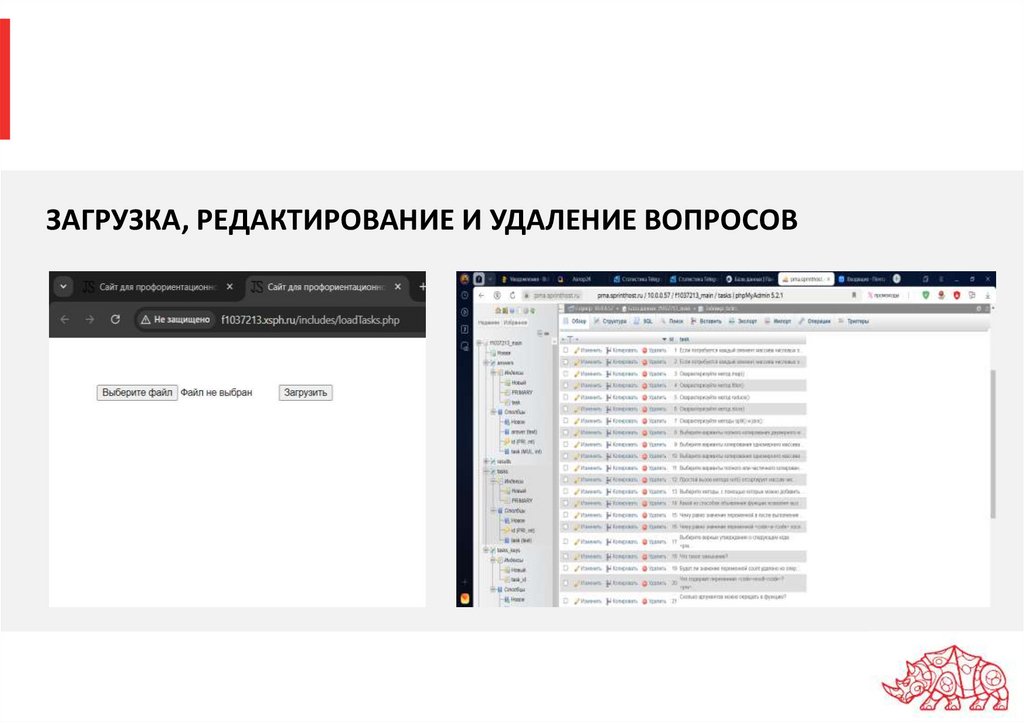Select 'task_id' index under tasks_keys

point(519,579)
